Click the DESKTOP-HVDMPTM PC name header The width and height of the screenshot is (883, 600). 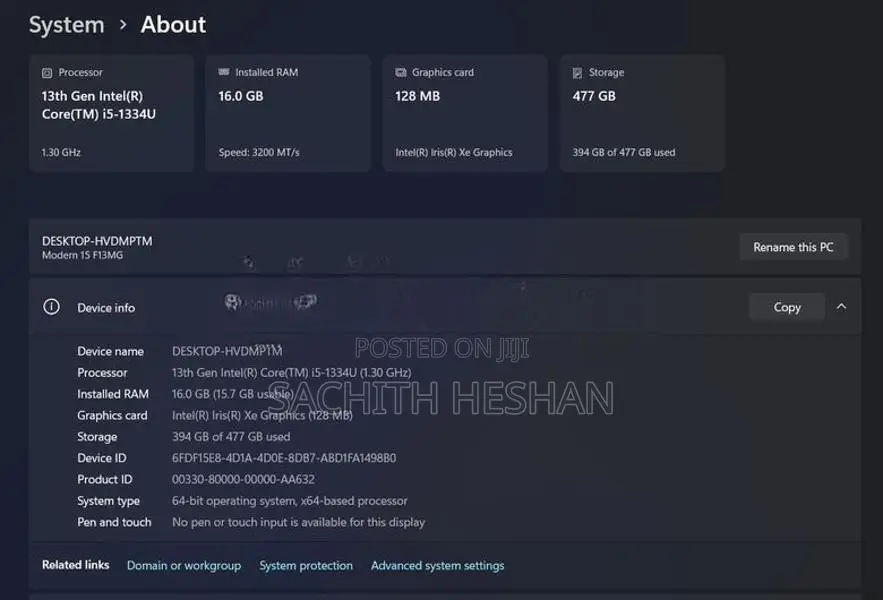(97, 241)
